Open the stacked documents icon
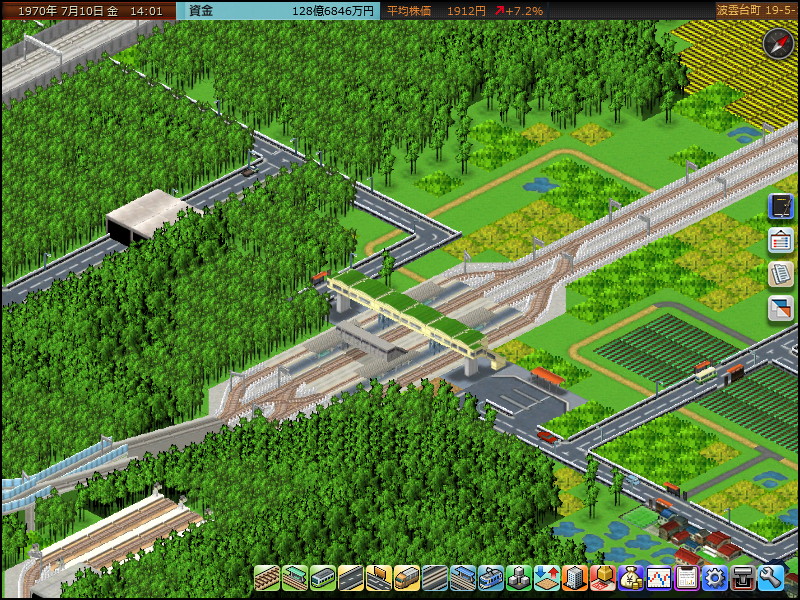Screen dimensions: 800x600 tap(781, 274)
